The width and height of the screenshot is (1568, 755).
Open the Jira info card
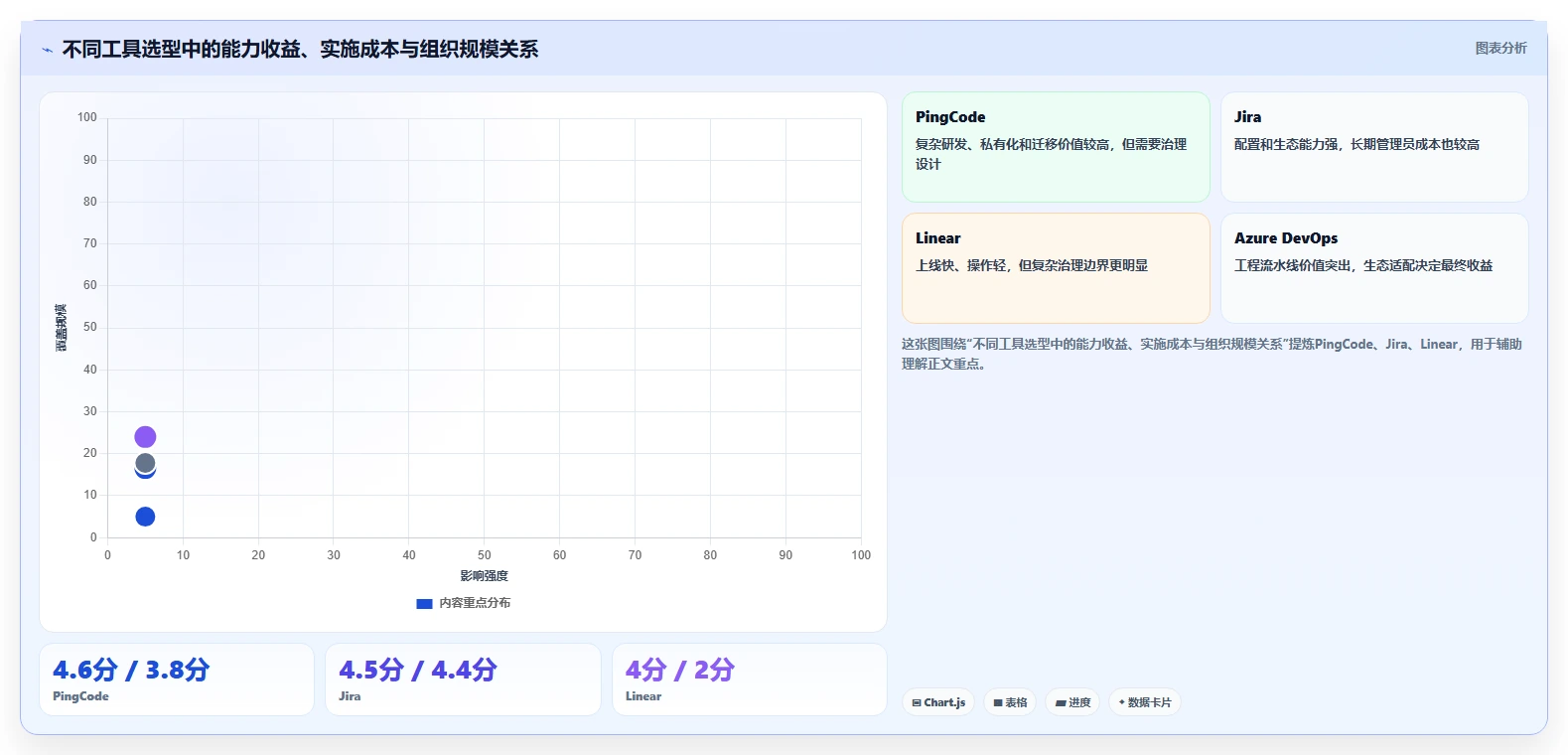(x=1374, y=147)
